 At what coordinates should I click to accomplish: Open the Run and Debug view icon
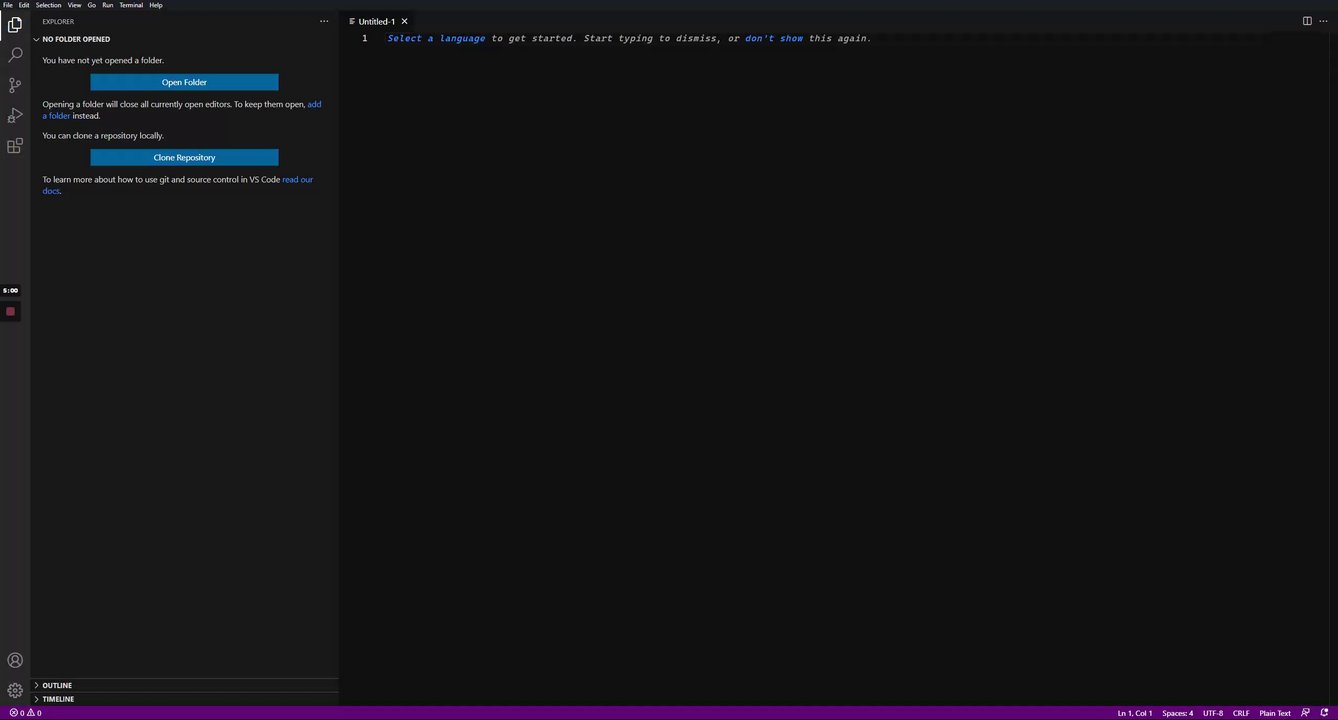(15, 116)
